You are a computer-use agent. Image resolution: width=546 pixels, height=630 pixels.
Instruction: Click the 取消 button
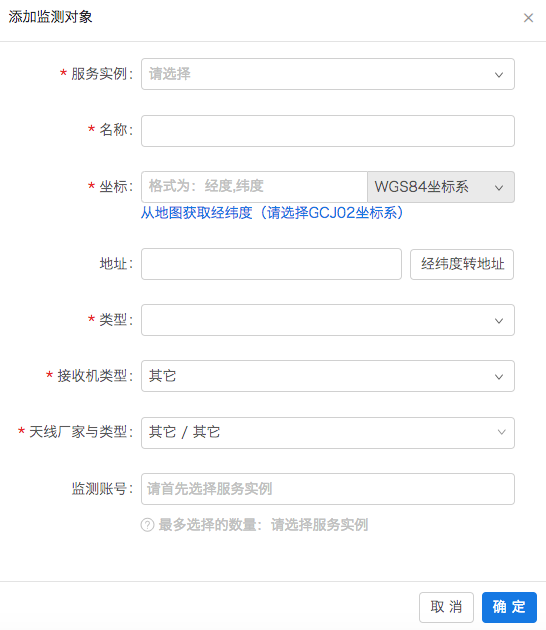click(x=446, y=607)
